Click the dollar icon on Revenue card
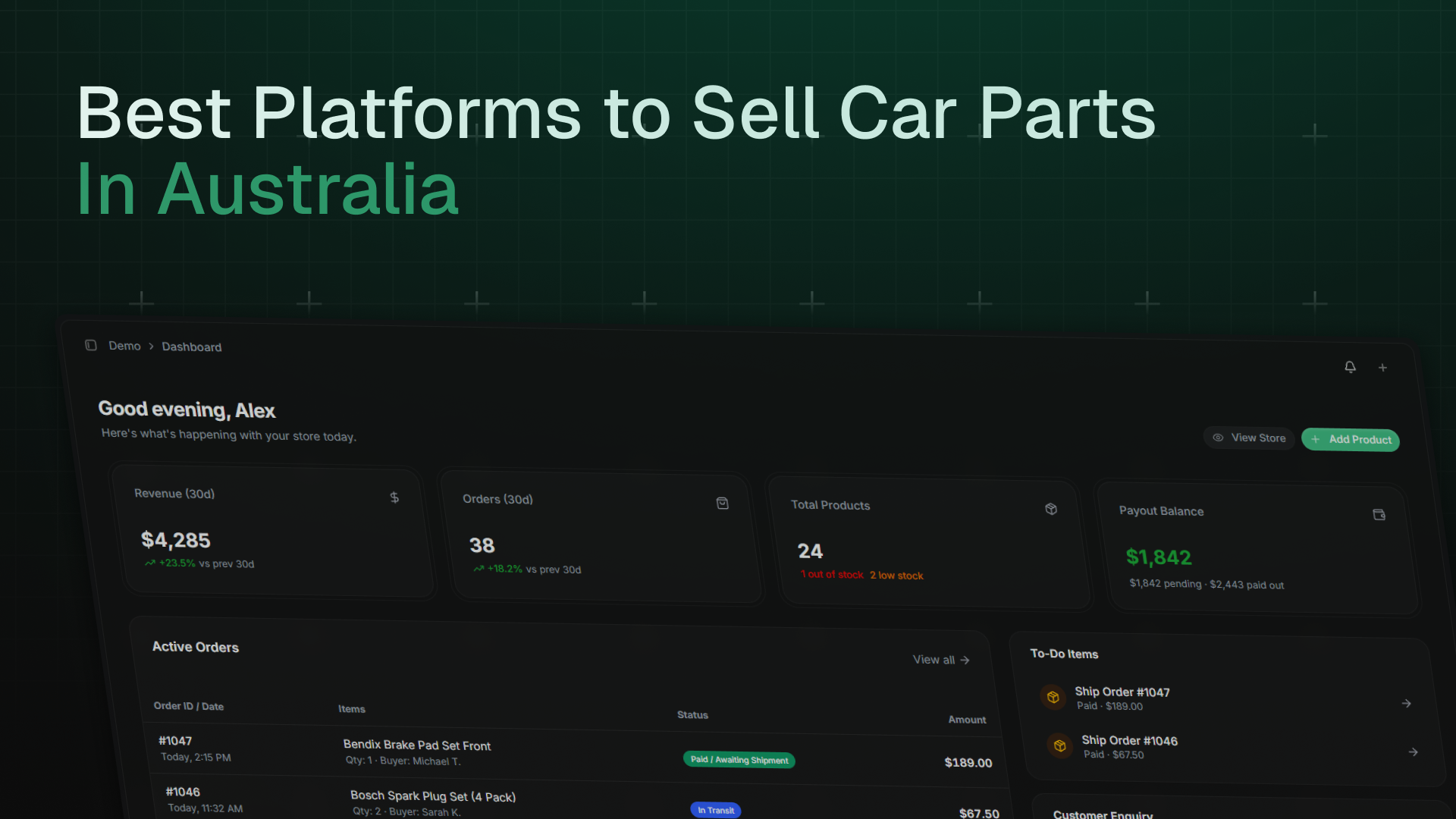 (x=394, y=497)
